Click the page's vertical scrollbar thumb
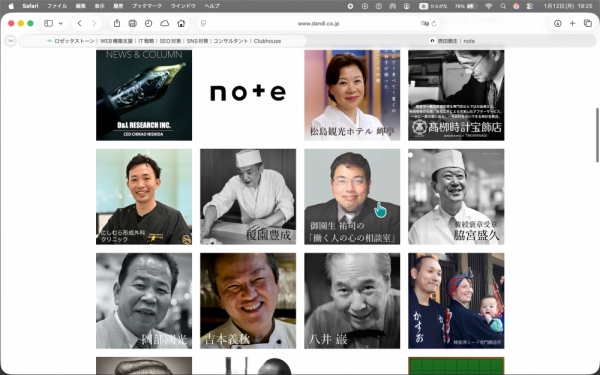Screen dimensions: 600x375 [x=597, y=135]
